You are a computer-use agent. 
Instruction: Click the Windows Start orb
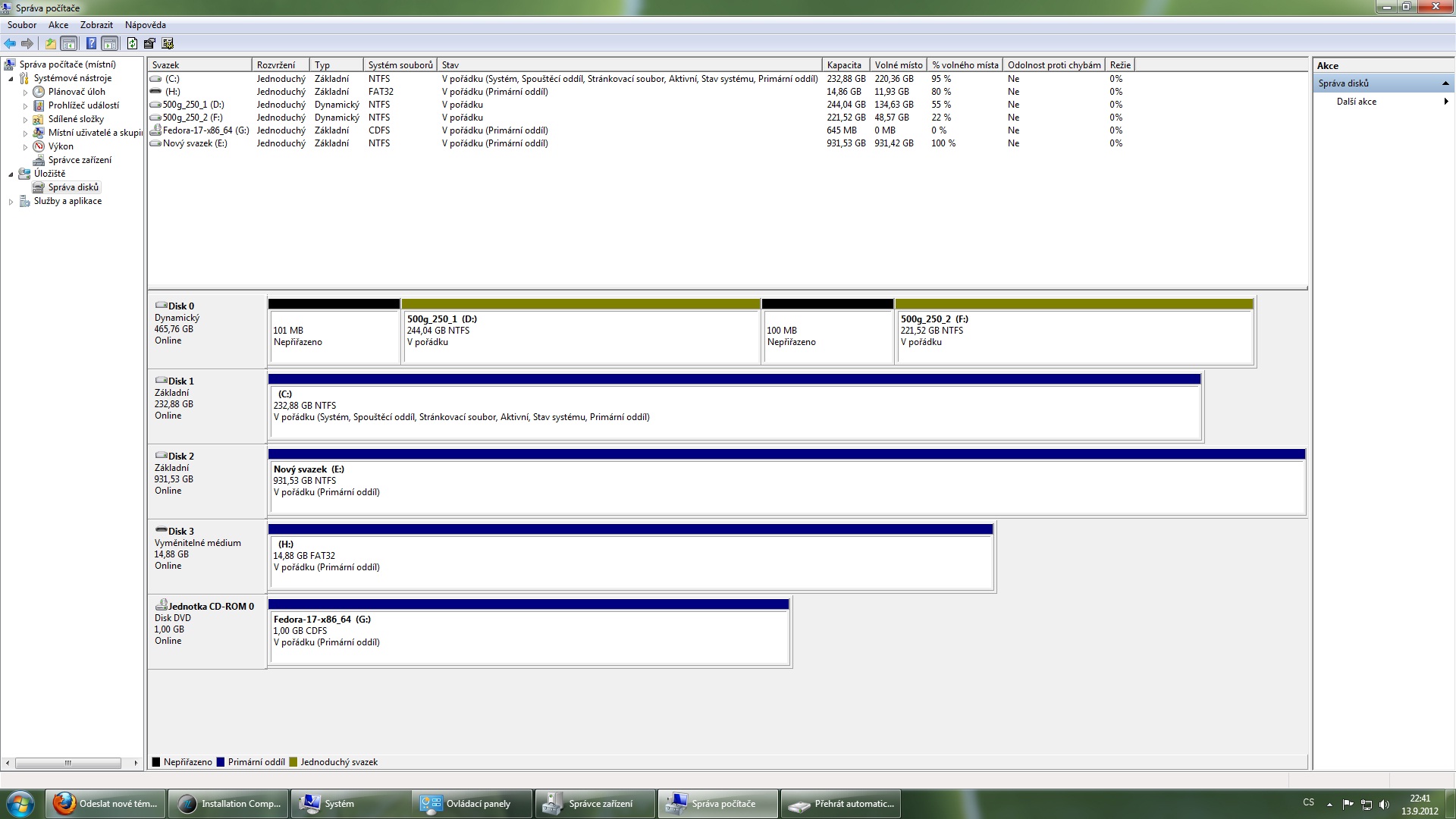coord(20,804)
